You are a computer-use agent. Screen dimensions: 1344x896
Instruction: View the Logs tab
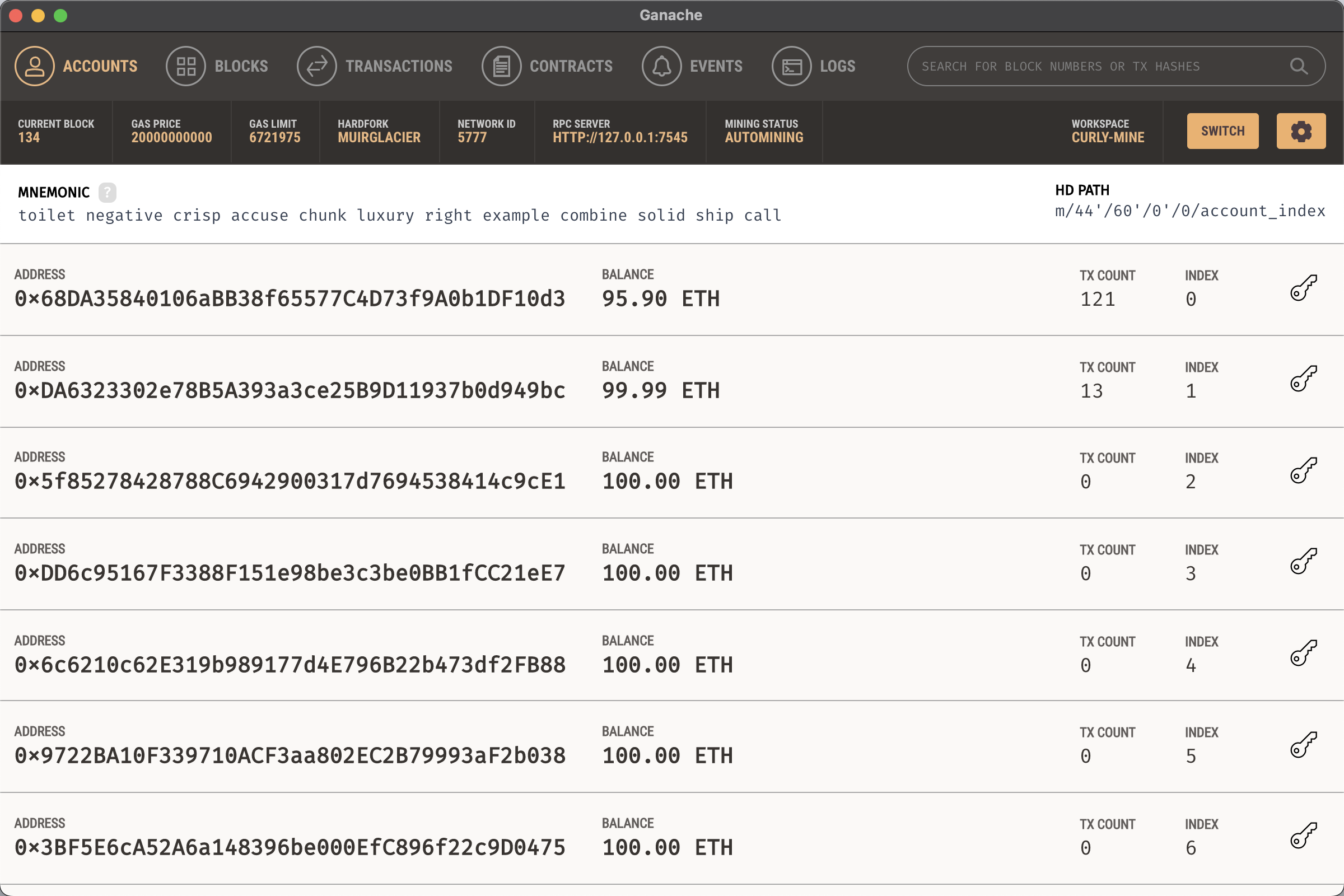click(813, 66)
